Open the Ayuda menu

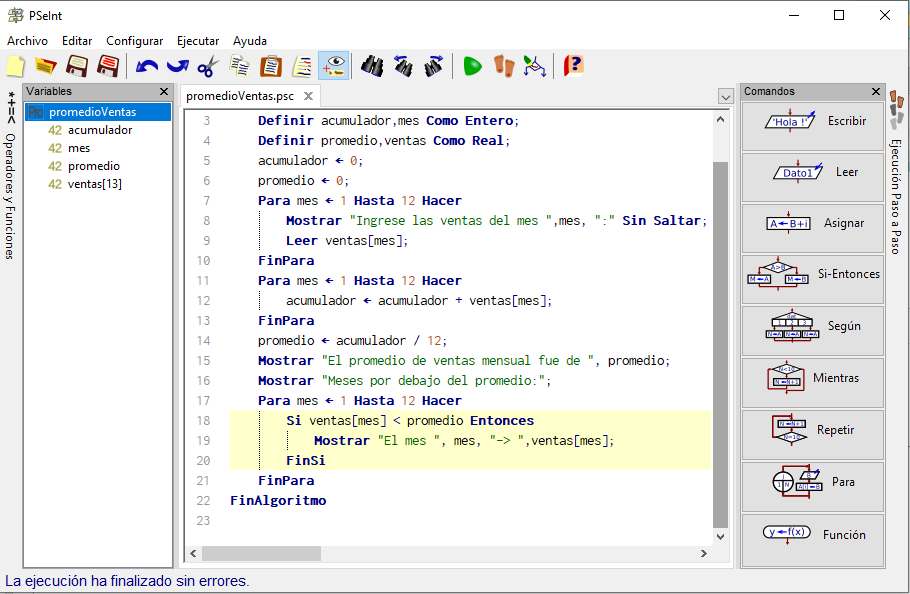(250, 41)
